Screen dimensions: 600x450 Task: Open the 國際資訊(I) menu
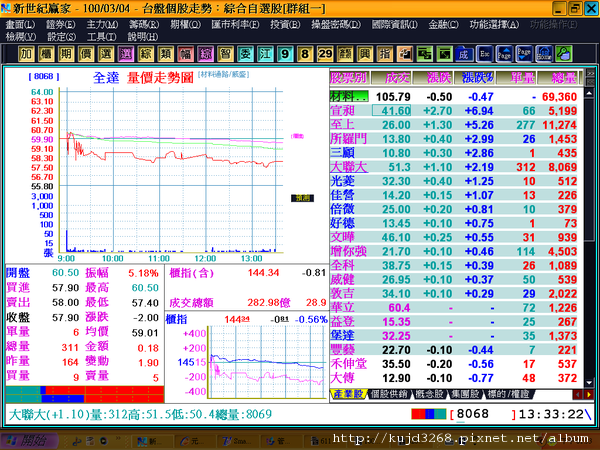395,25
